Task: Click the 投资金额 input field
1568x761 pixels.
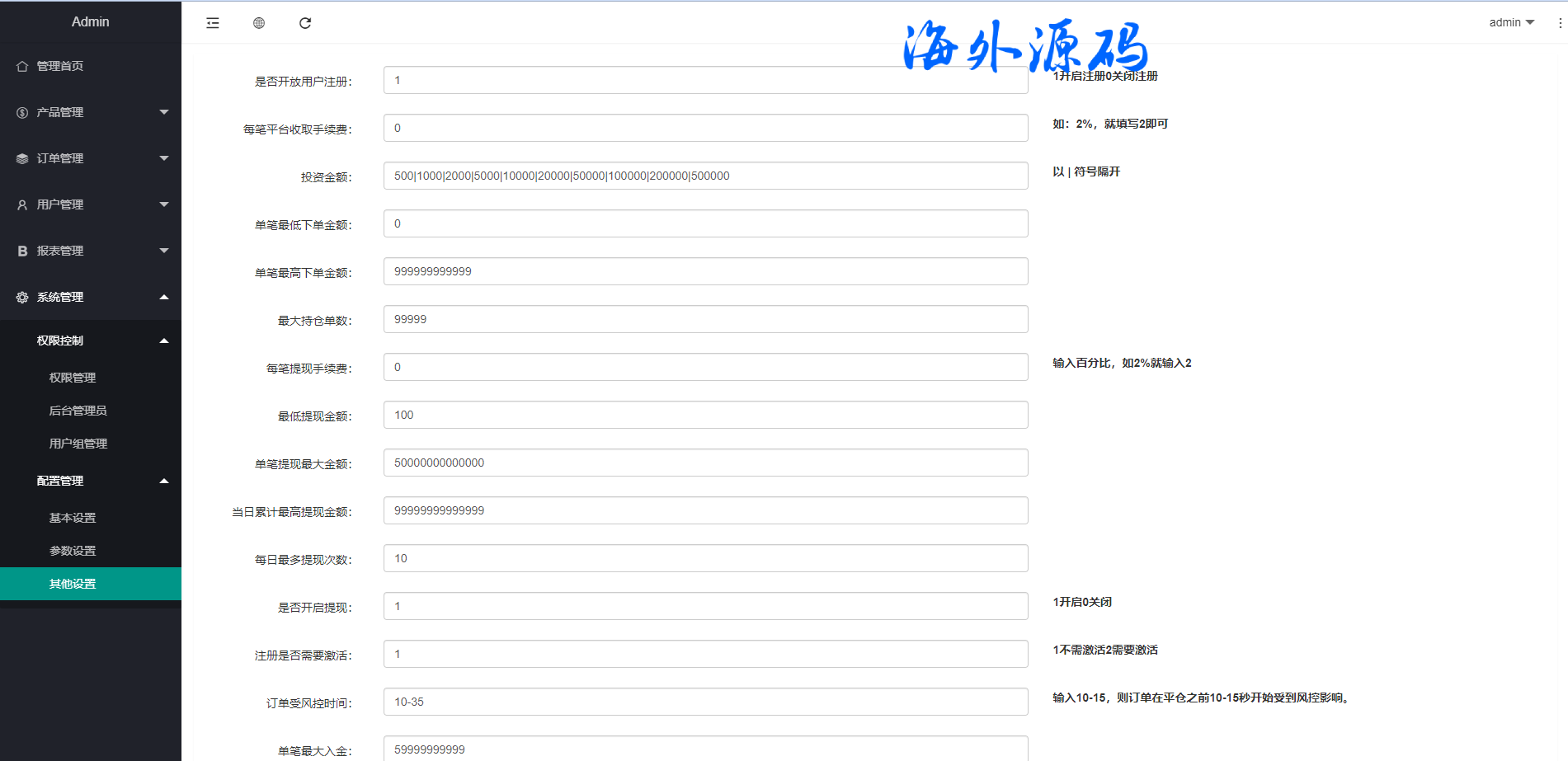Action: point(705,176)
